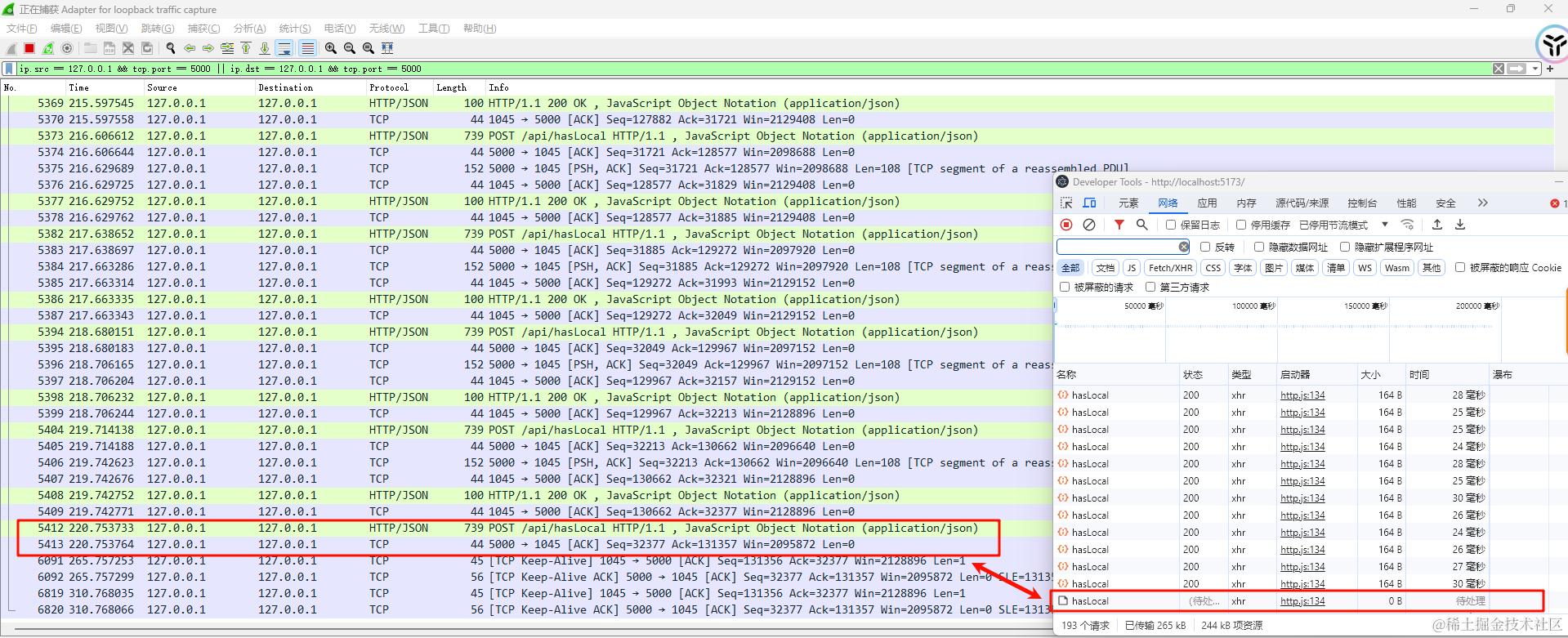1568x638 pixels.
Task: Open network conditions settings icon
Action: (x=1407, y=225)
